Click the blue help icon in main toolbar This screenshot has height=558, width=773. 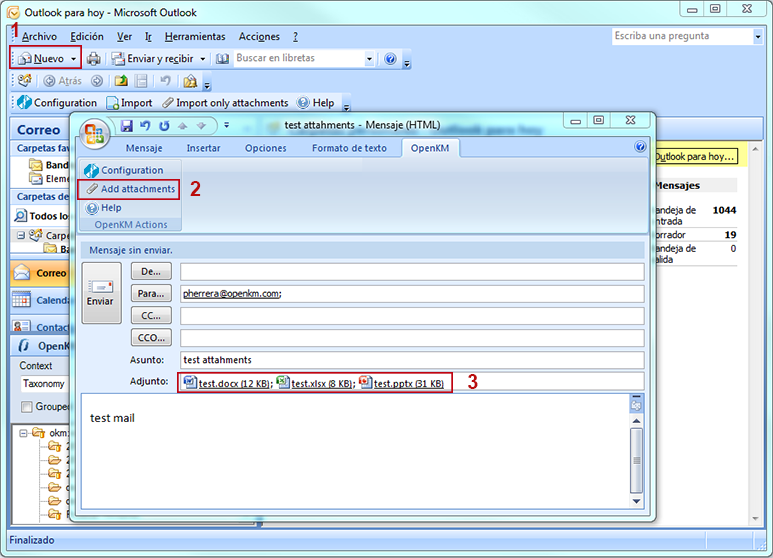click(390, 59)
